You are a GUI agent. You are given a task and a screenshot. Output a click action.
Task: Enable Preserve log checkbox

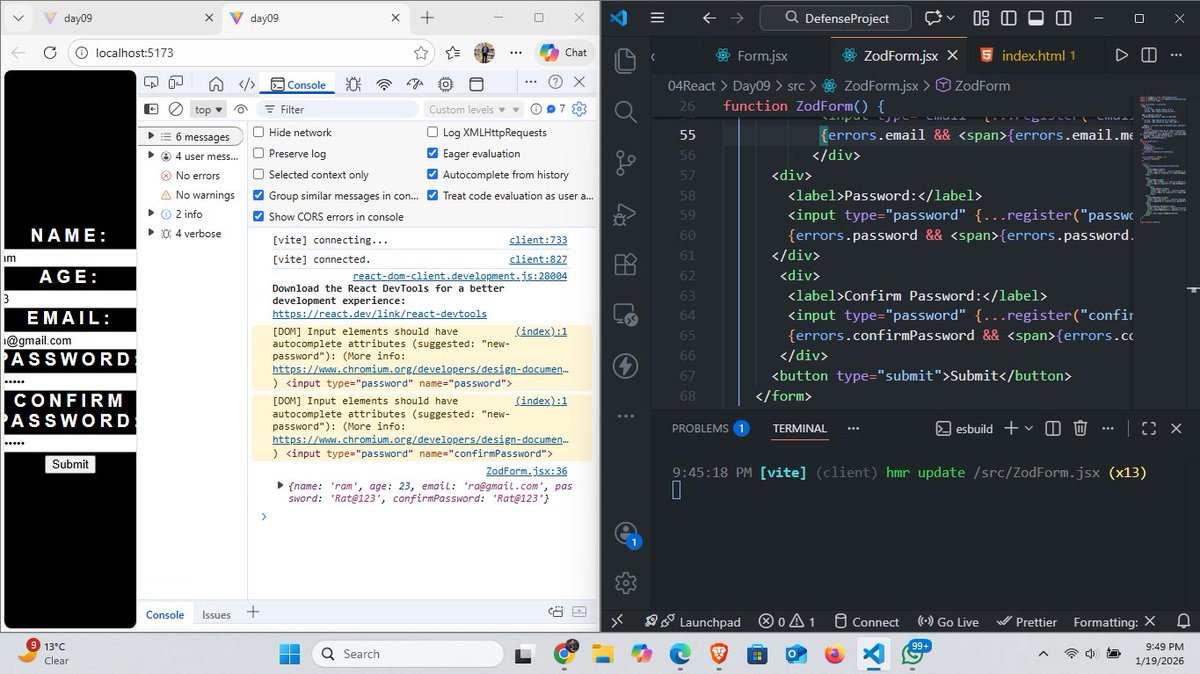click(259, 153)
